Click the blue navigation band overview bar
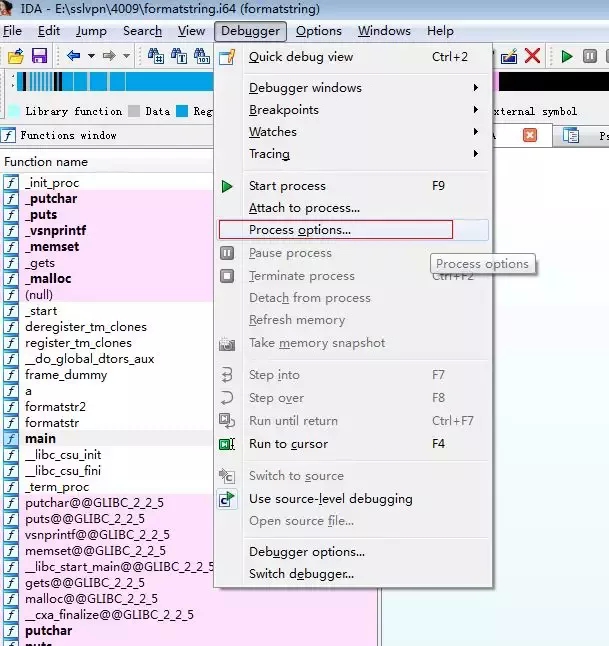 (115, 81)
